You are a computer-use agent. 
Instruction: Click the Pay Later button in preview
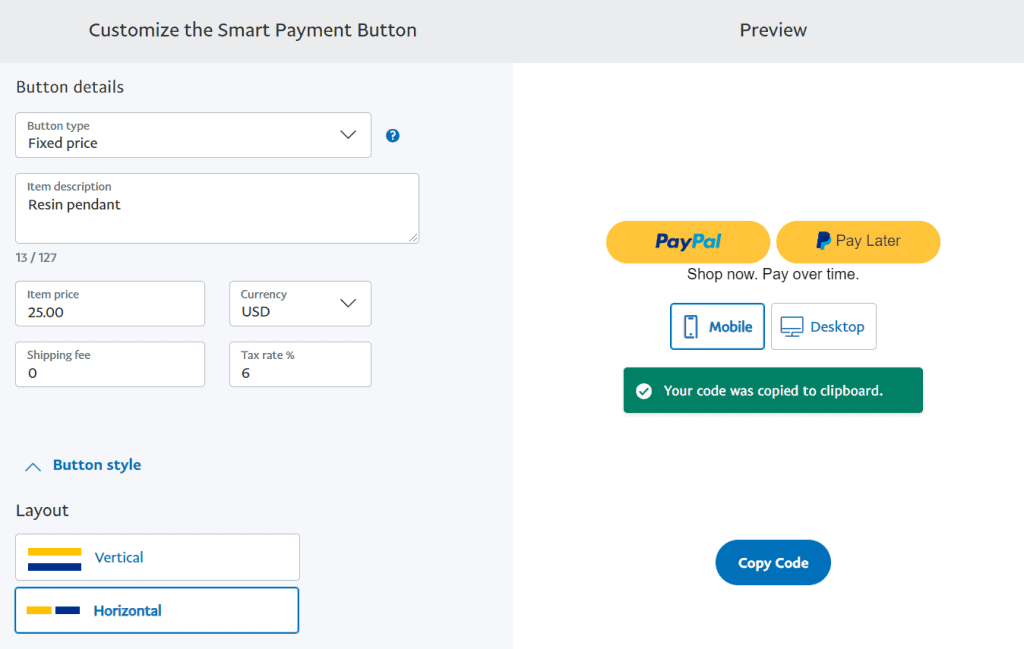point(858,241)
